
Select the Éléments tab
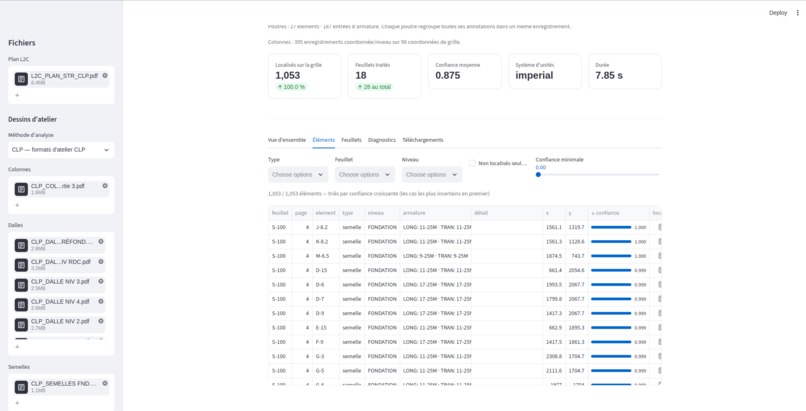[x=323, y=140]
